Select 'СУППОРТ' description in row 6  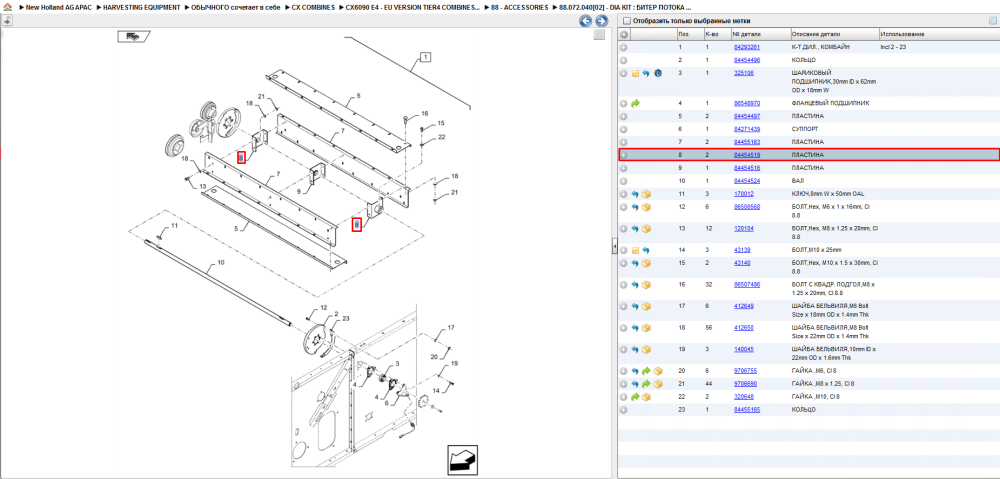tap(805, 129)
